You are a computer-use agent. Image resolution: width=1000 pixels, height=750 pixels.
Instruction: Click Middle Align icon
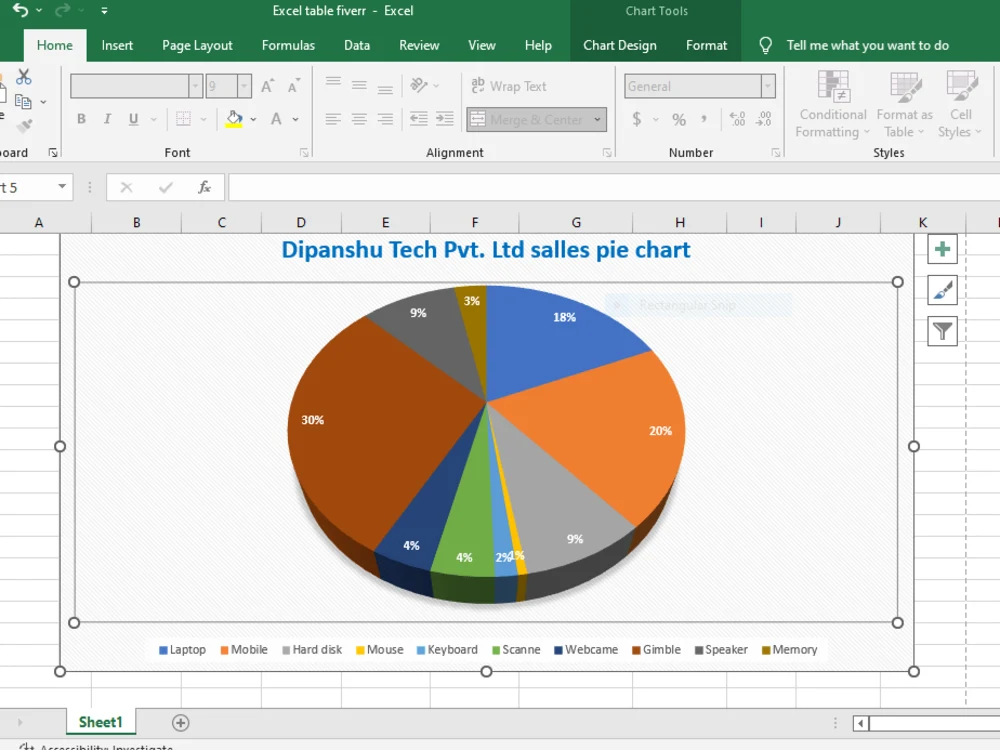(x=360, y=85)
